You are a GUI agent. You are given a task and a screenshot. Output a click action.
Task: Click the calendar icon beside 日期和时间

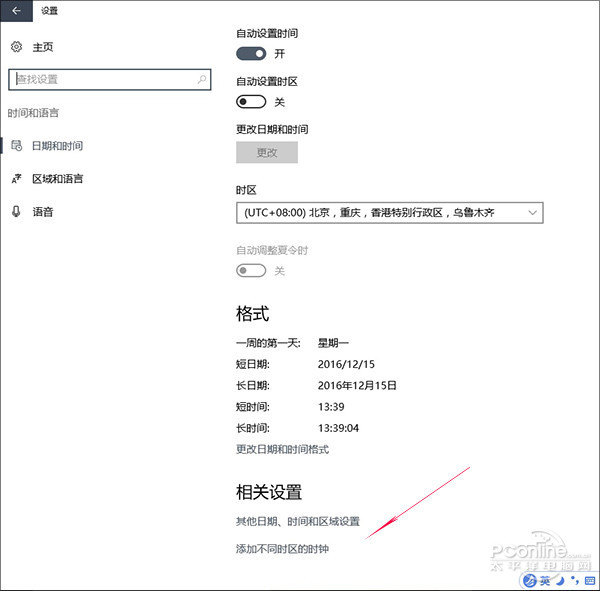click(16, 145)
